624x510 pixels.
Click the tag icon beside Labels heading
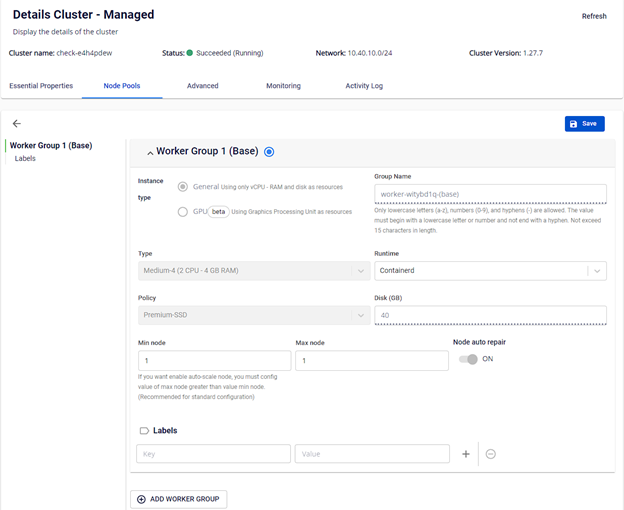[x=144, y=431]
